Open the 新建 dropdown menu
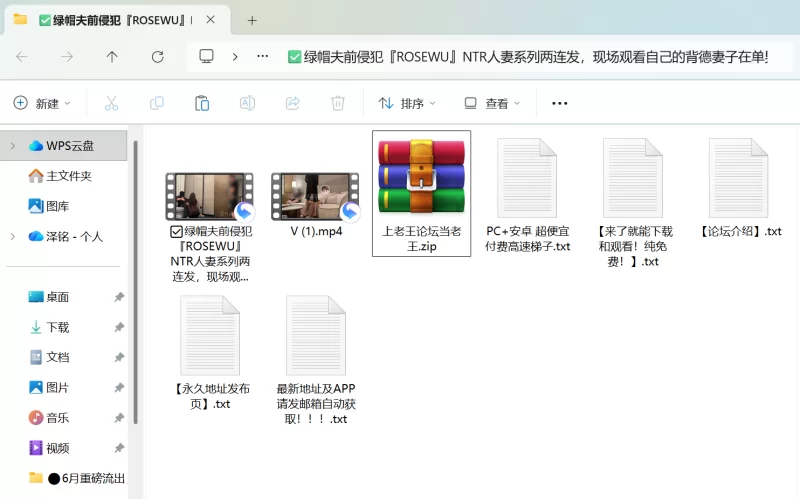 point(42,103)
